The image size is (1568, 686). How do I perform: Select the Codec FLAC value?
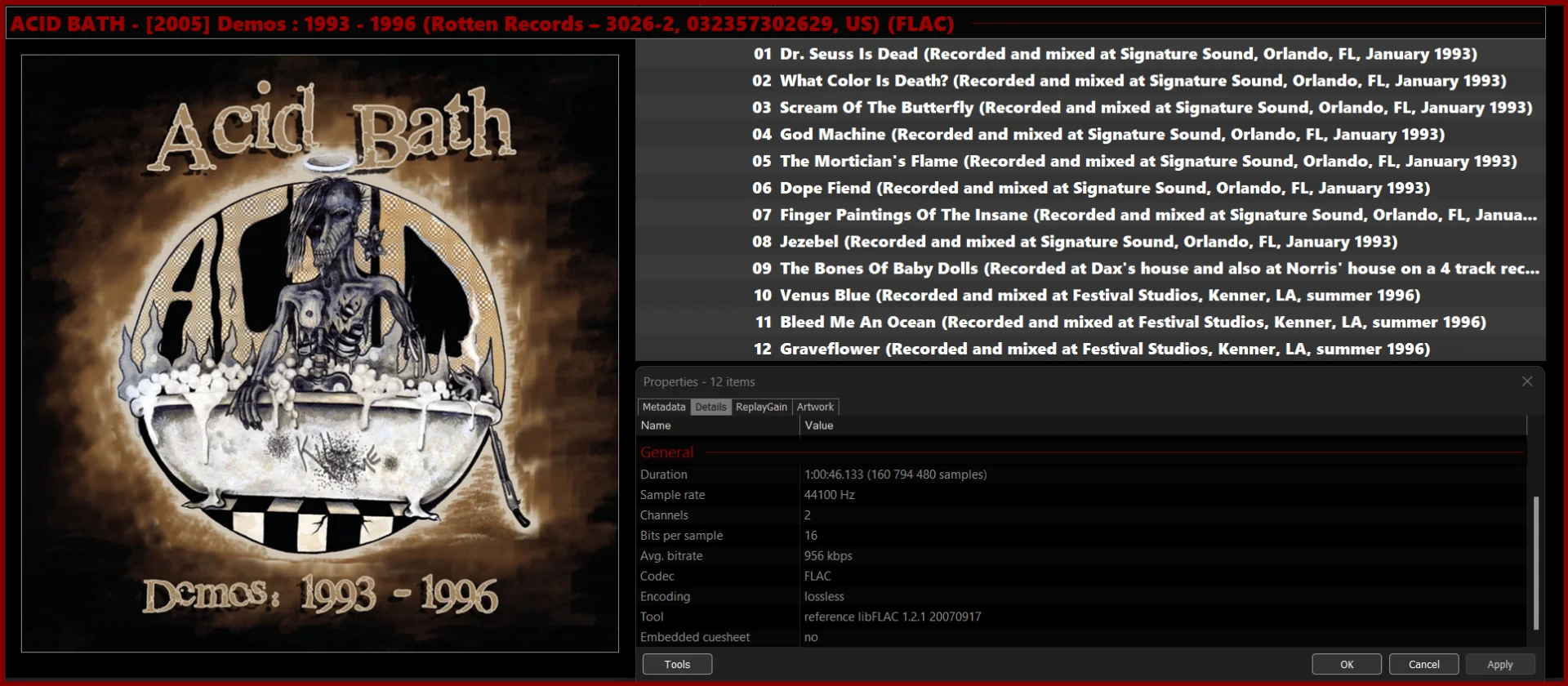coord(817,577)
